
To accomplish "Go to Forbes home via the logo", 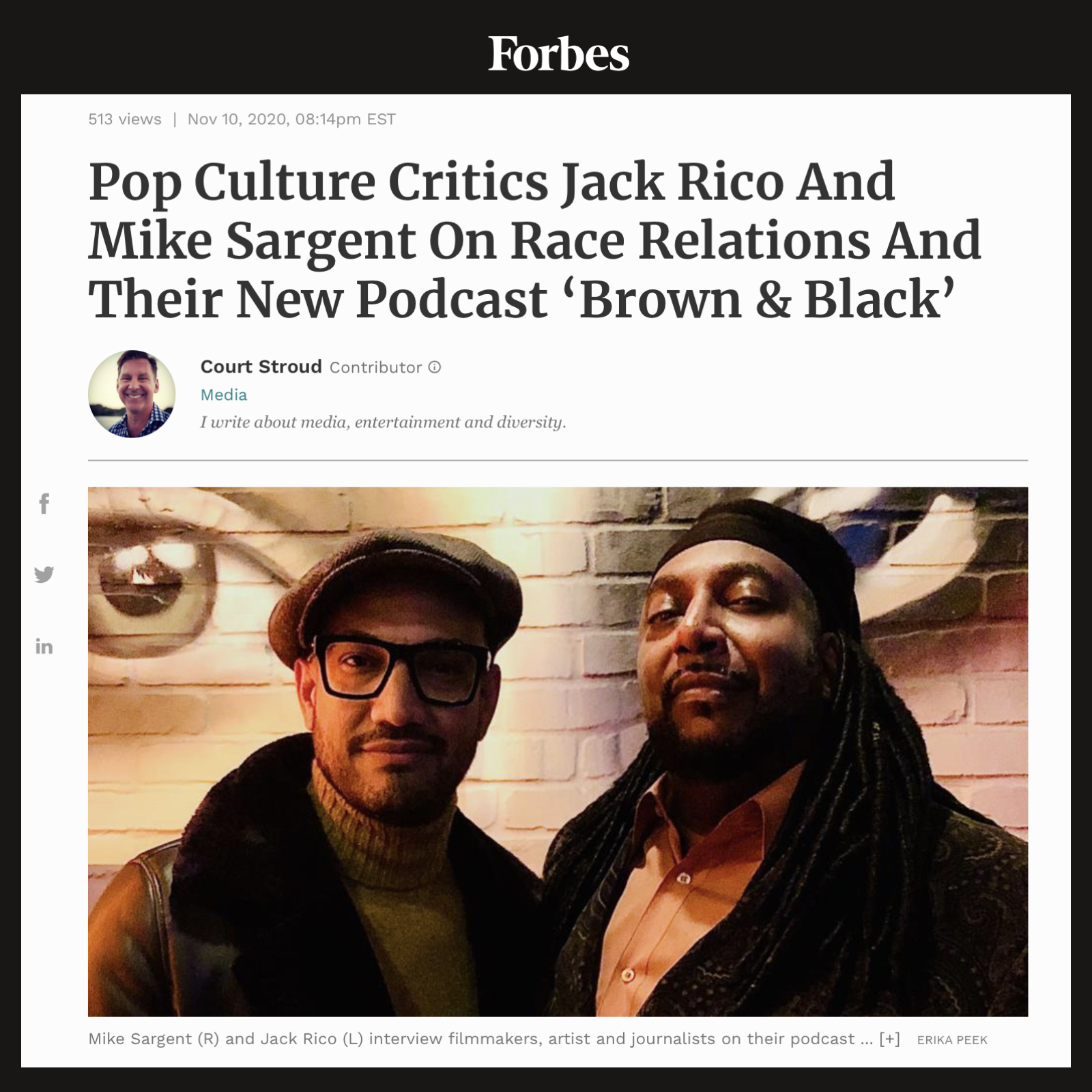I will [x=558, y=54].
